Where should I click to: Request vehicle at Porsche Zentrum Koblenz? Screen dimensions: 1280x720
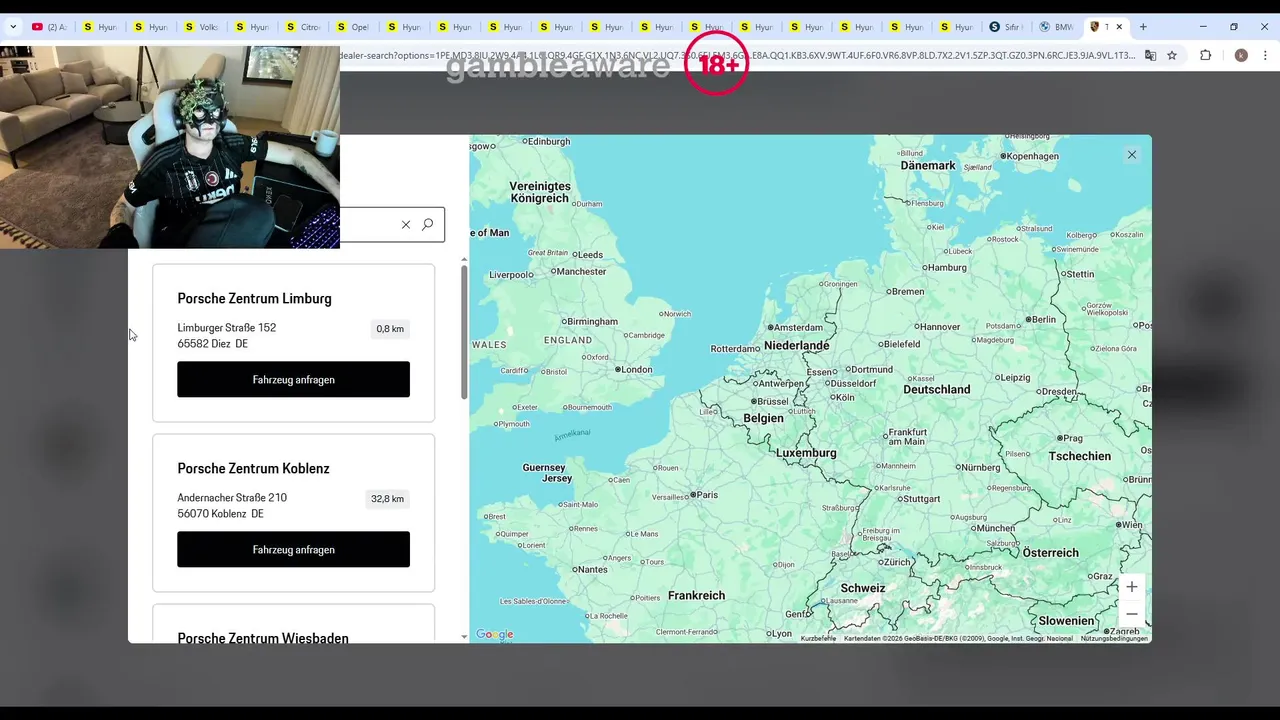tap(294, 549)
